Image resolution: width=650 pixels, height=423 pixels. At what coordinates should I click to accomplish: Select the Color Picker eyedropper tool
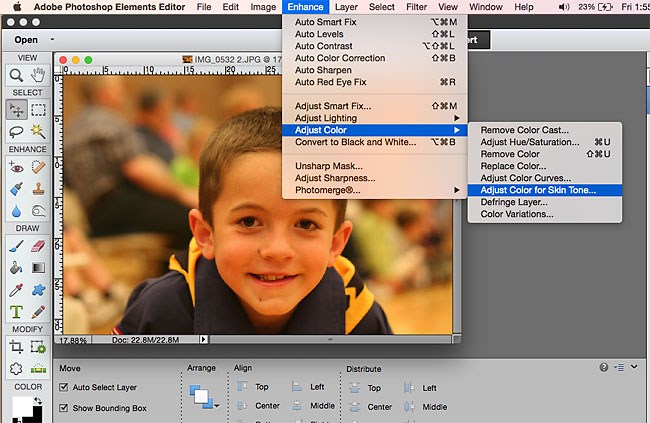coord(17,290)
